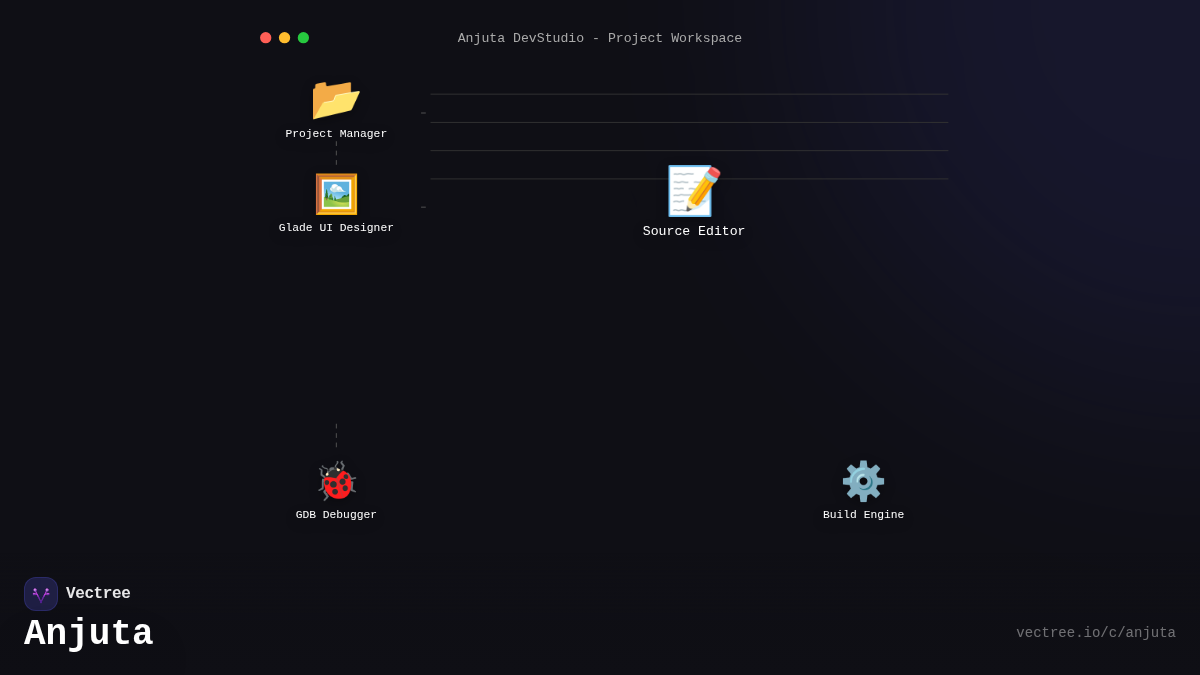Open the Source Editor notepad icon

click(693, 191)
